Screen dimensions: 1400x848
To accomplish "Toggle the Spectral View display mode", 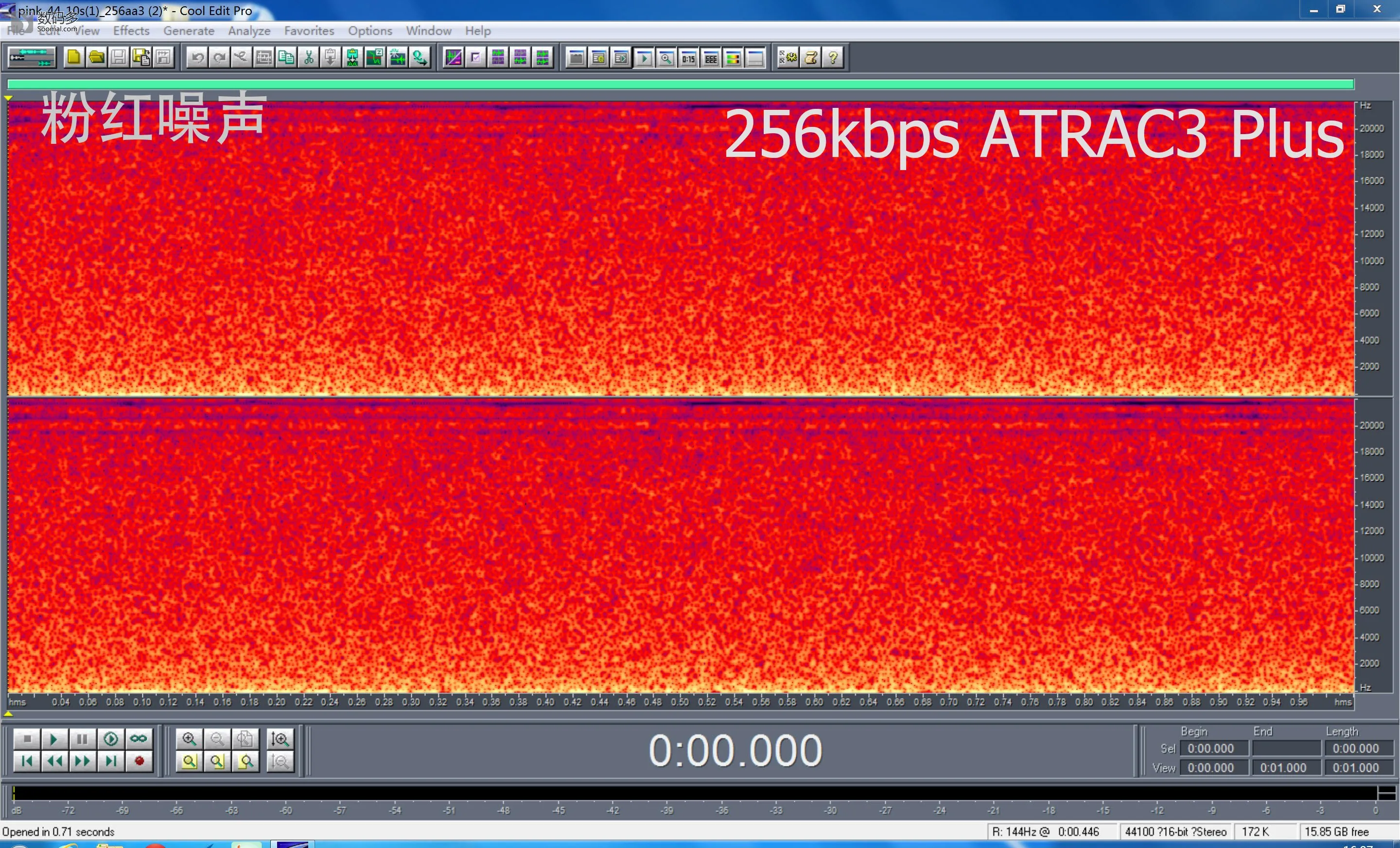I will 453,57.
